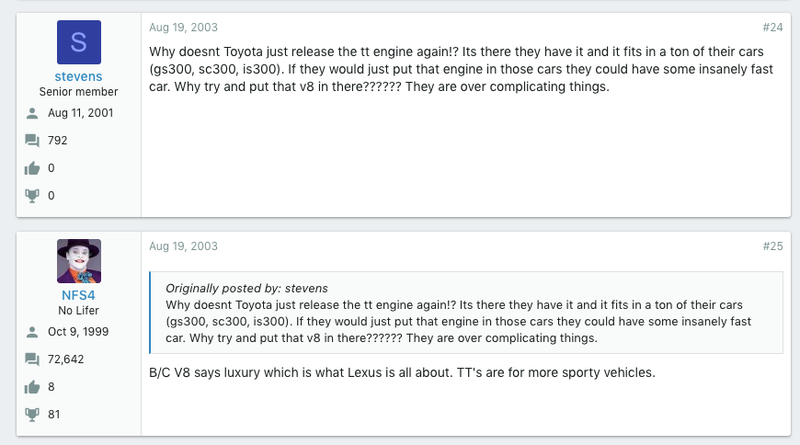Click the messages icon beside 72,642
Image resolution: width=800 pixels, height=445 pixels.
click(32, 359)
